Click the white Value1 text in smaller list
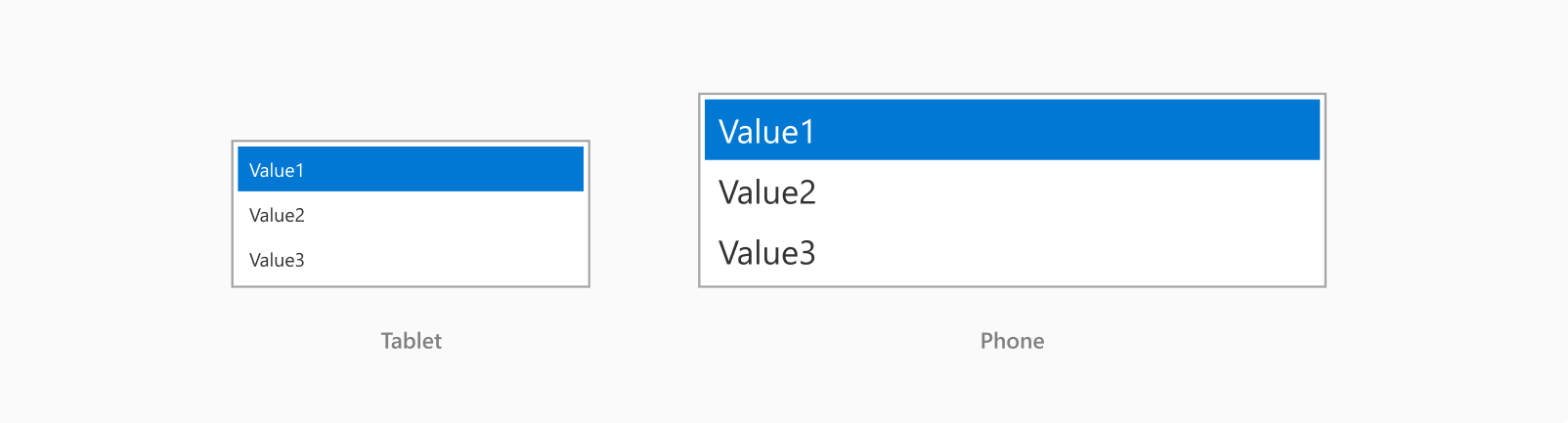Viewport: 1568px width, 423px height. [x=277, y=170]
